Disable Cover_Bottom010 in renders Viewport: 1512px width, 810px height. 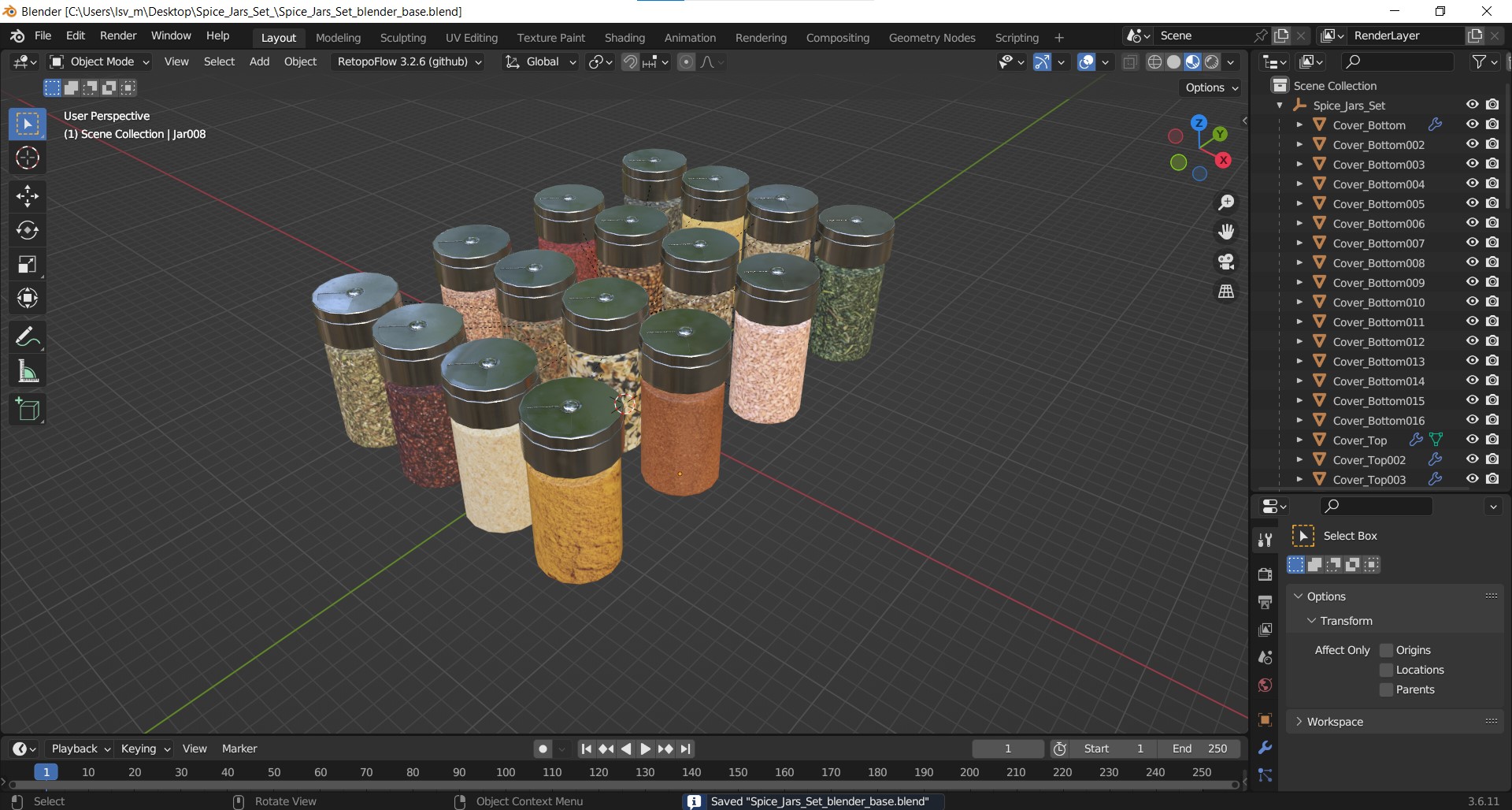pos(1492,302)
